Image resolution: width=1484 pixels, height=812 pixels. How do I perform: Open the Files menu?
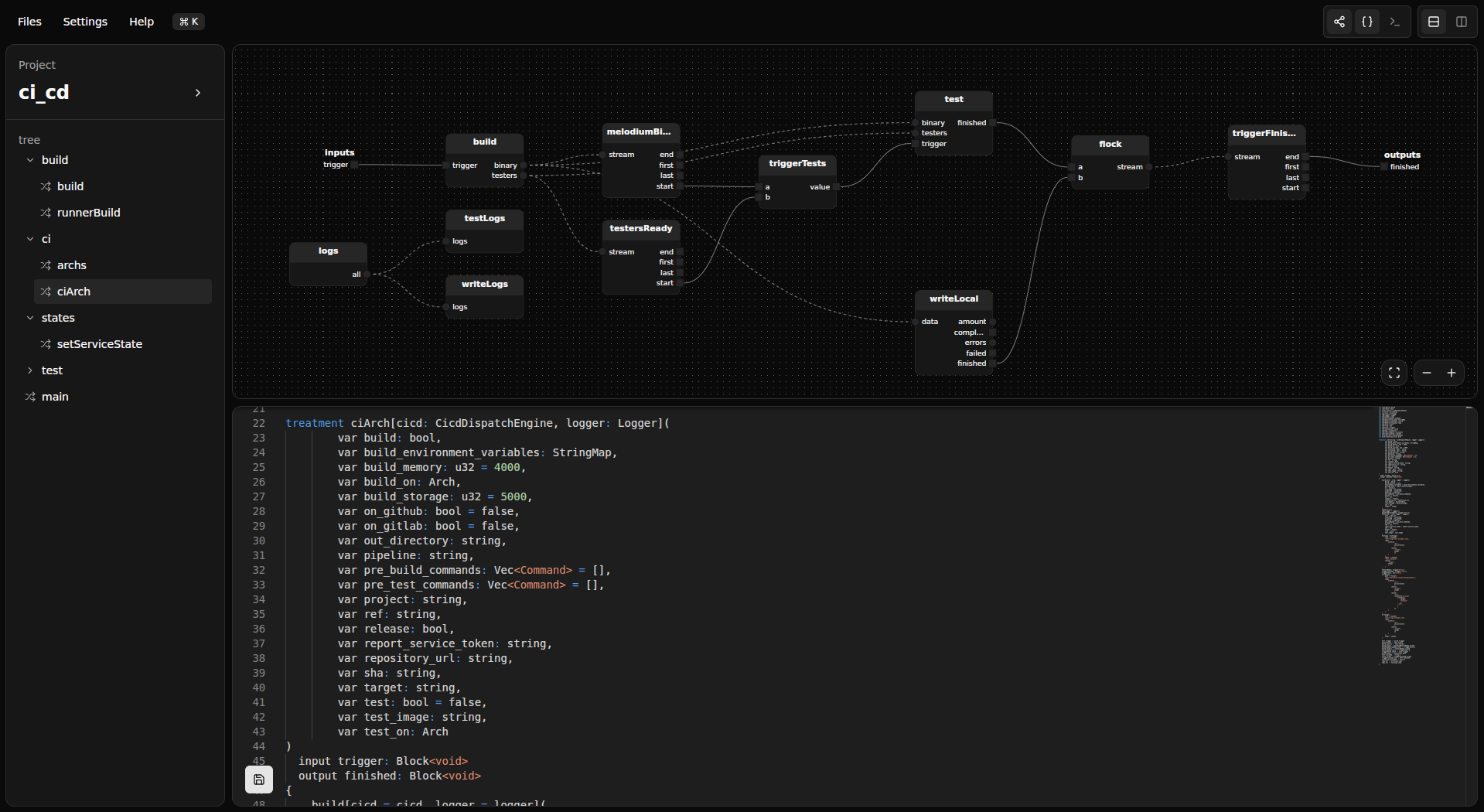point(29,22)
